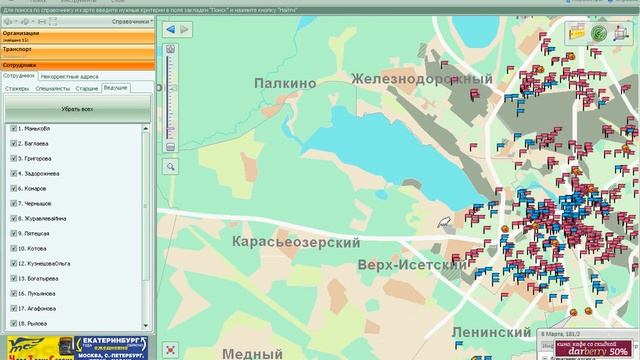Select the route-building tool icon

point(620,33)
